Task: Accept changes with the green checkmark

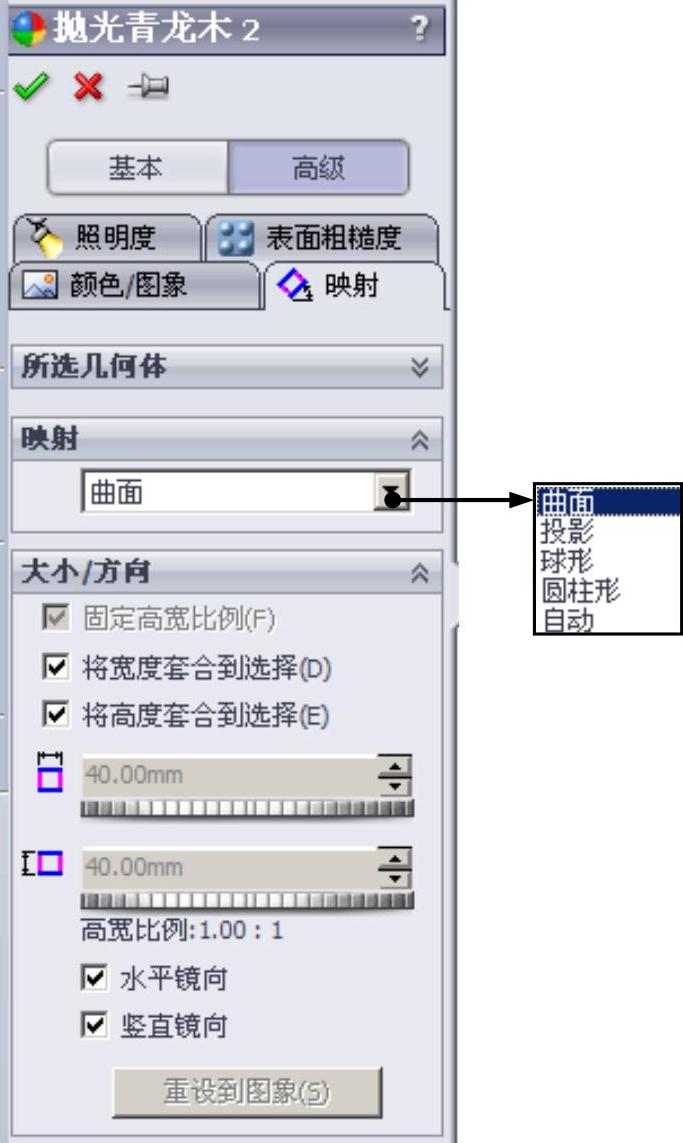Action: [31, 87]
